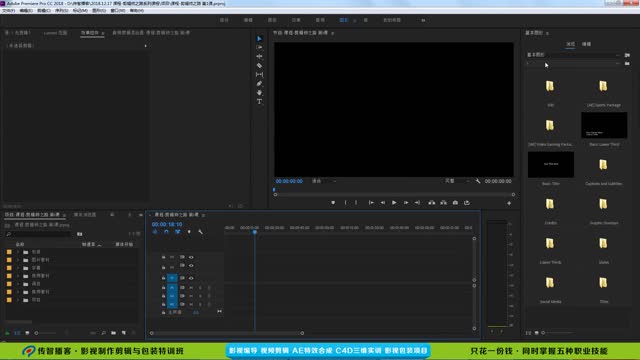This screenshot has width=640, height=360.
Task: Expand the 字幕 bin
Action: [18, 268]
